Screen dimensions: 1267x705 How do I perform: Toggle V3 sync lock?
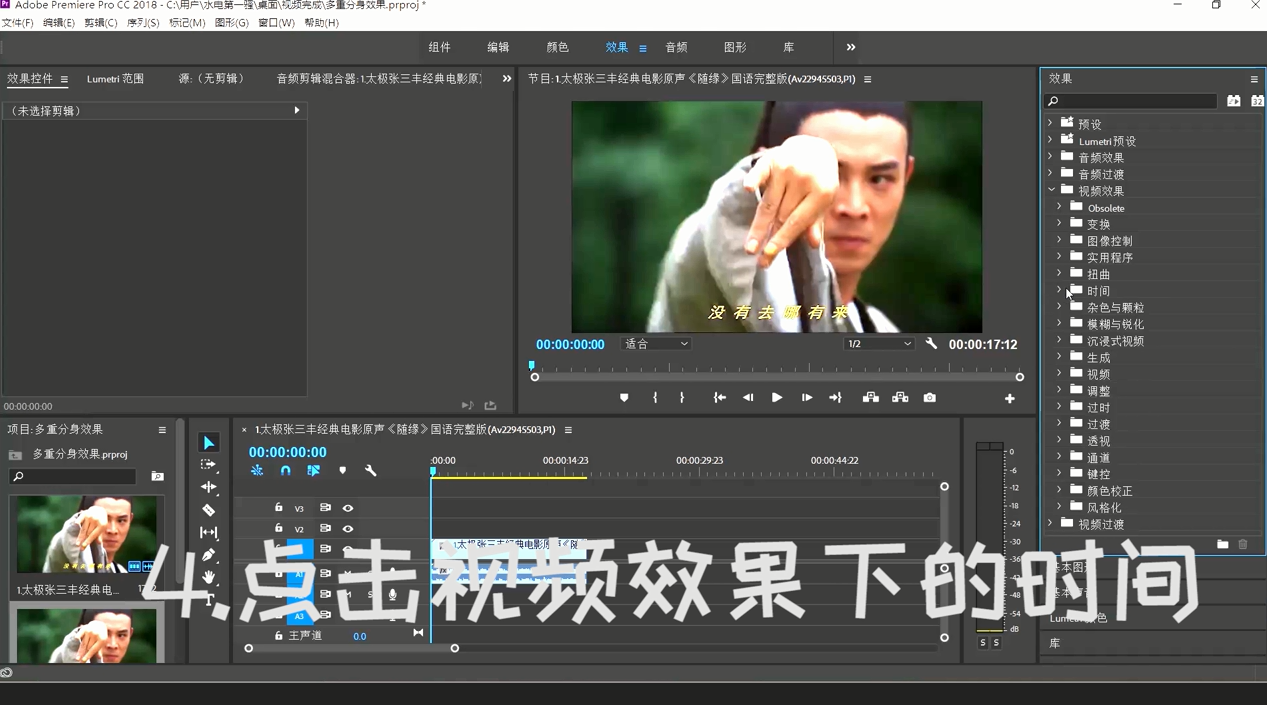pyautogui.click(x=325, y=508)
